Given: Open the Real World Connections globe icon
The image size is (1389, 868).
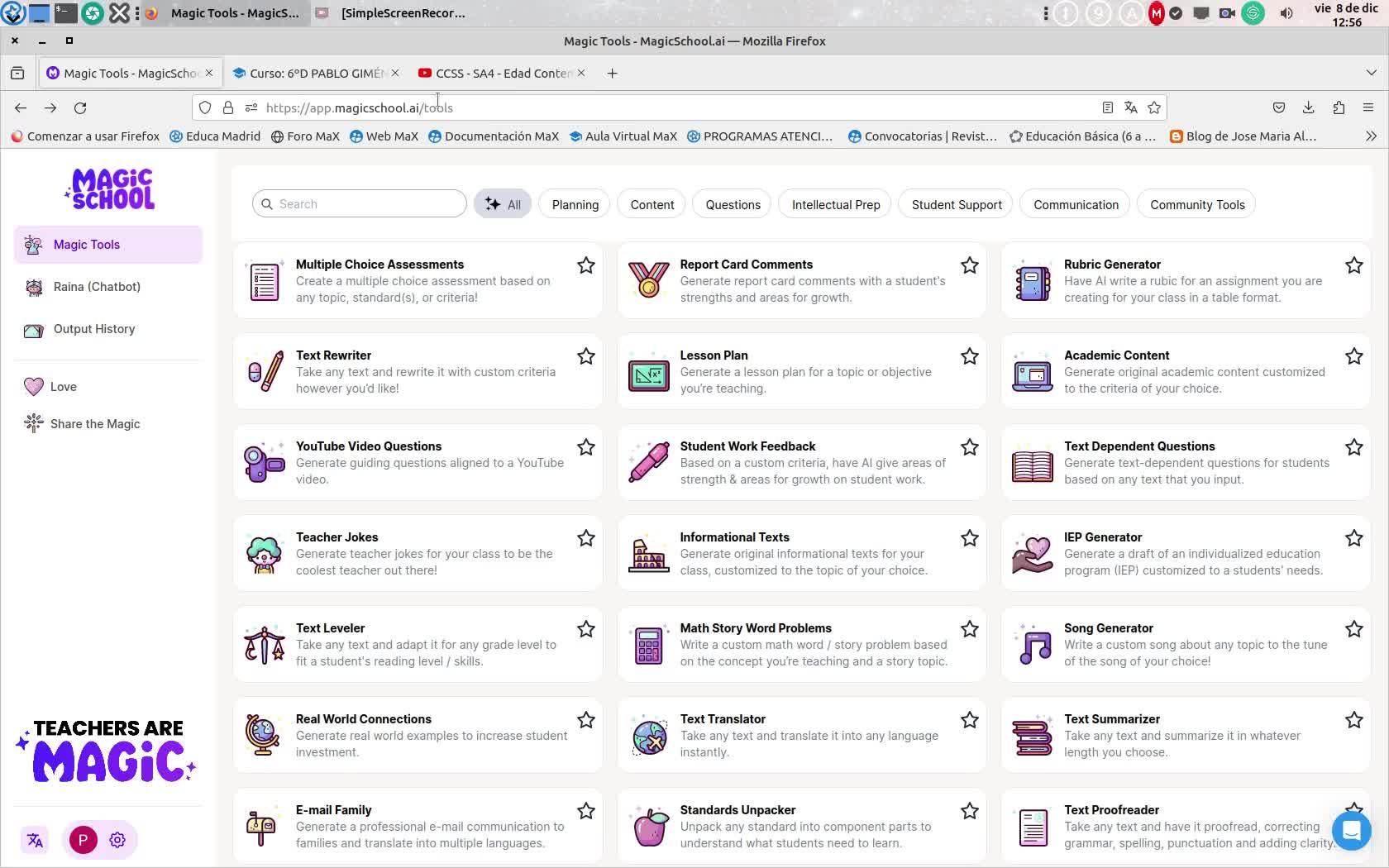Looking at the screenshot, I should pos(265,736).
